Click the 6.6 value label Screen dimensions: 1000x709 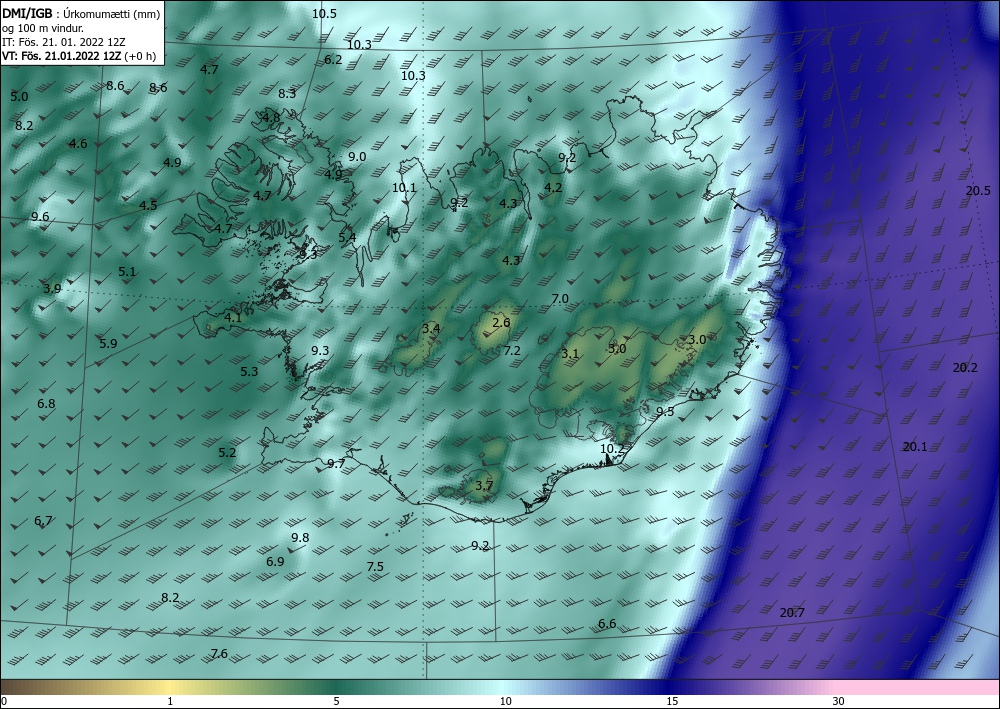[607, 624]
